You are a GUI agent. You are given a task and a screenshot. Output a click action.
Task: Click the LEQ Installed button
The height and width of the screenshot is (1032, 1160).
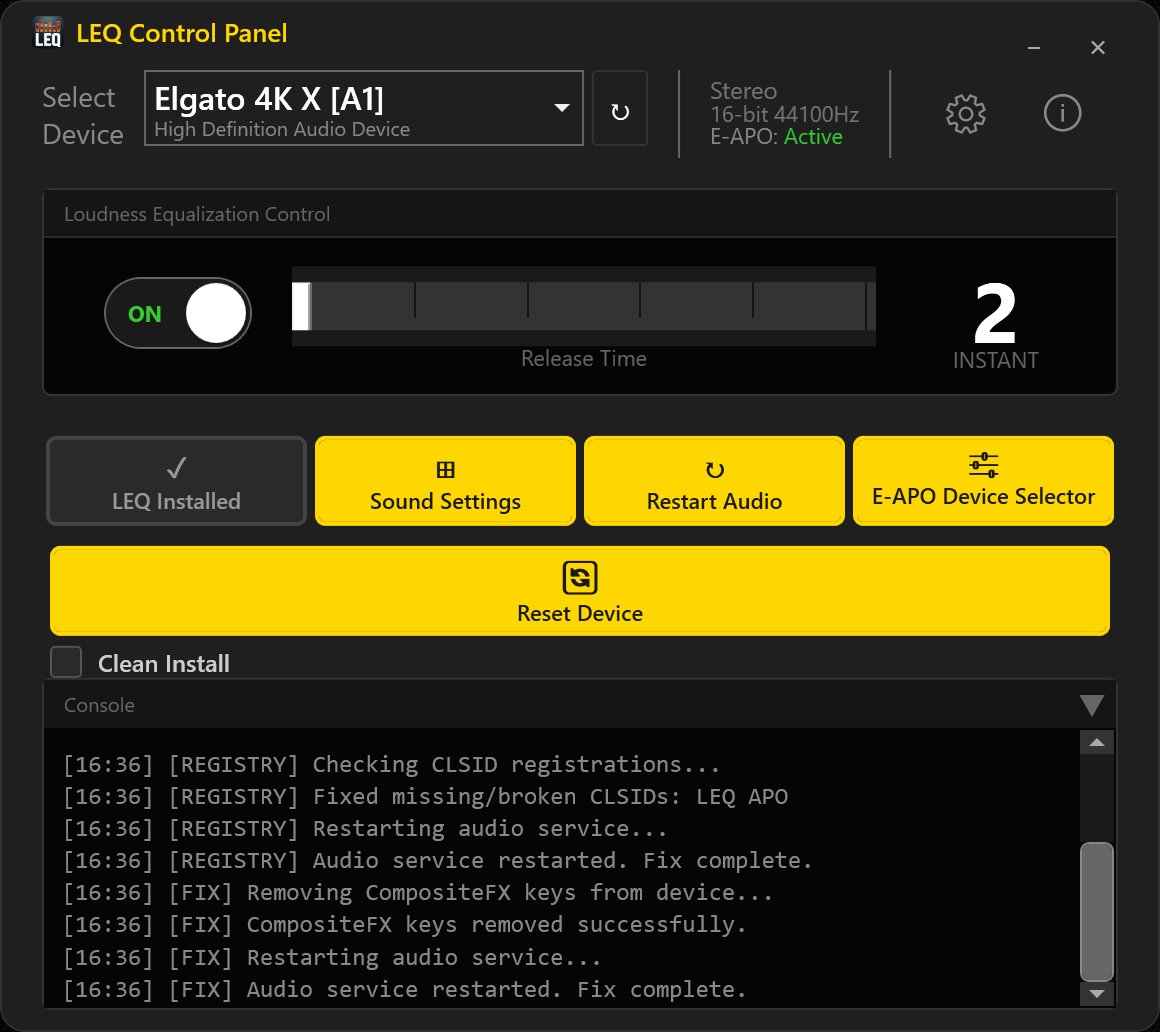(x=176, y=481)
